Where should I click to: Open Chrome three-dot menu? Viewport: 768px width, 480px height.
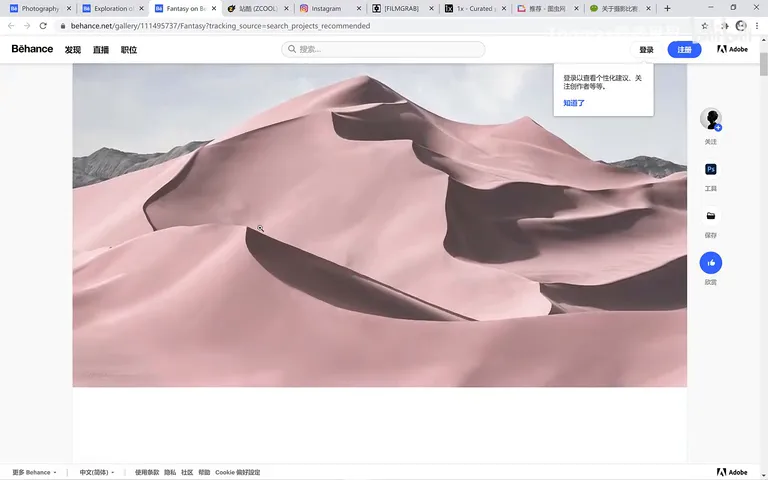757,26
